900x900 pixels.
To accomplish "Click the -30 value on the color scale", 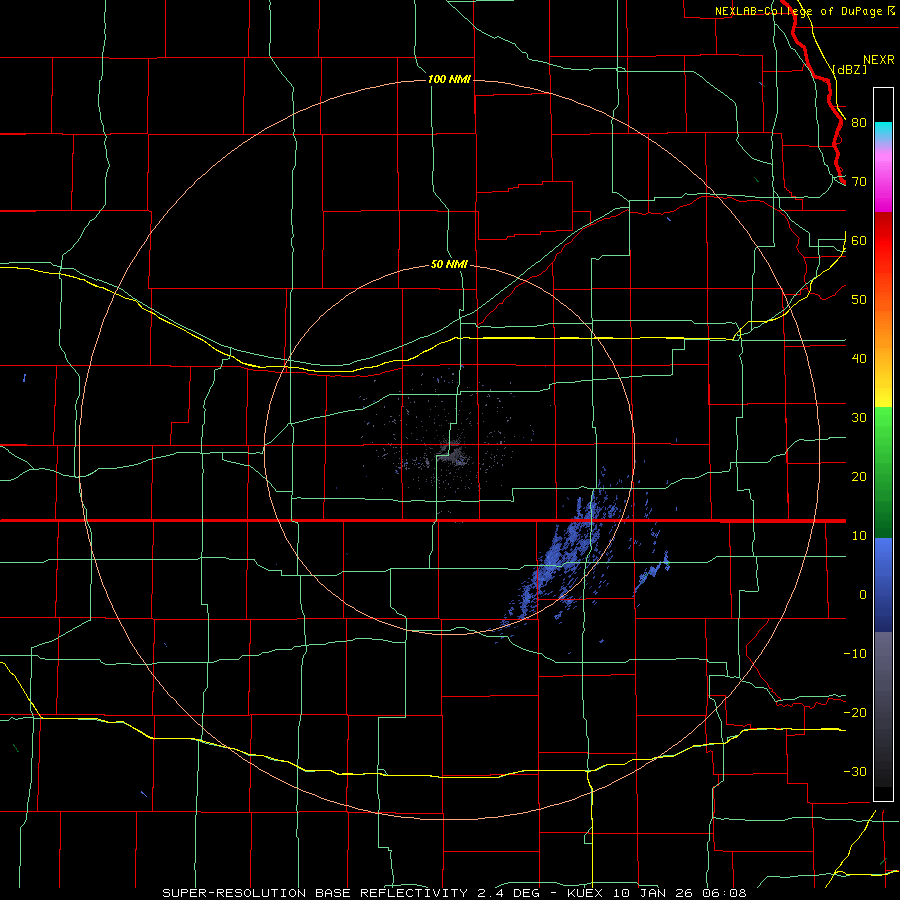I will point(855,772).
